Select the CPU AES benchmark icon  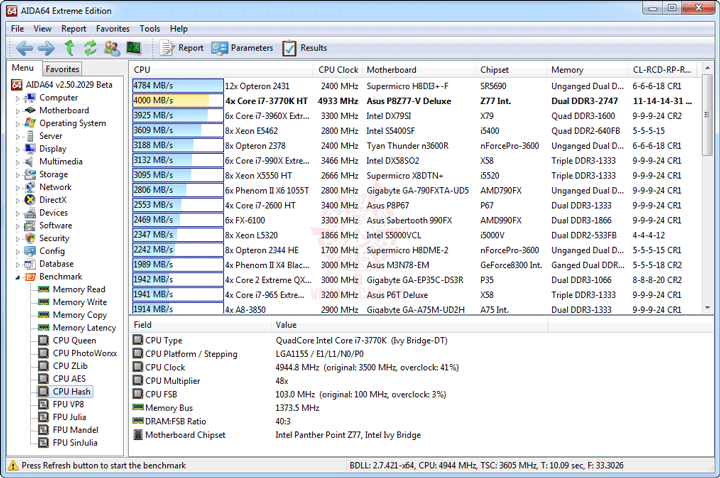click(x=44, y=379)
